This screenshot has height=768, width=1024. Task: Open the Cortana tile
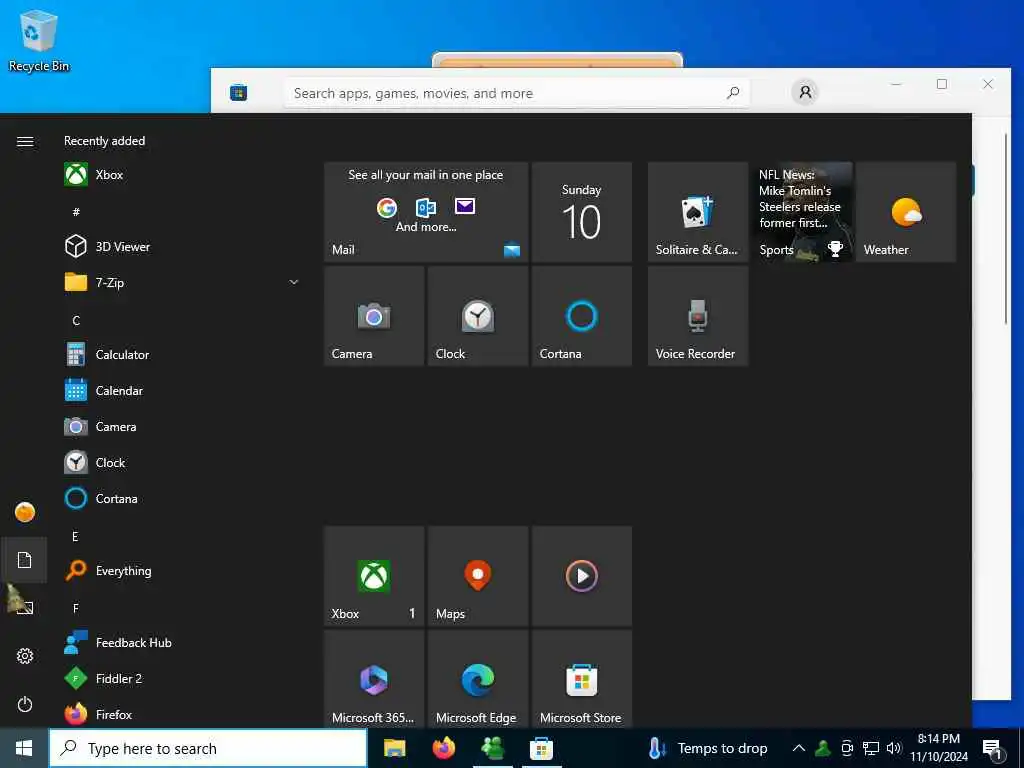(582, 316)
